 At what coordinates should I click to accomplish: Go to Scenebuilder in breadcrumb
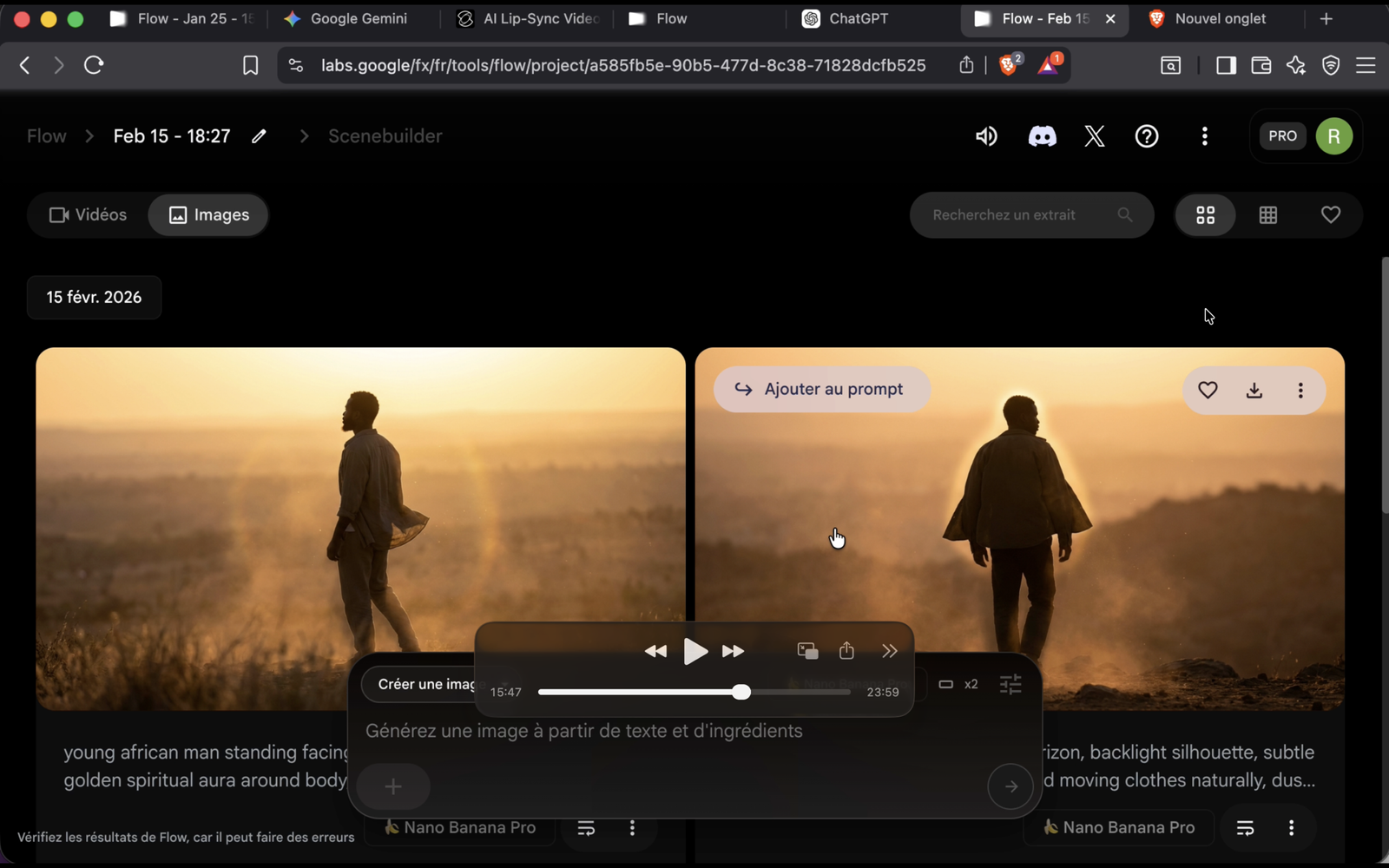[x=385, y=136]
